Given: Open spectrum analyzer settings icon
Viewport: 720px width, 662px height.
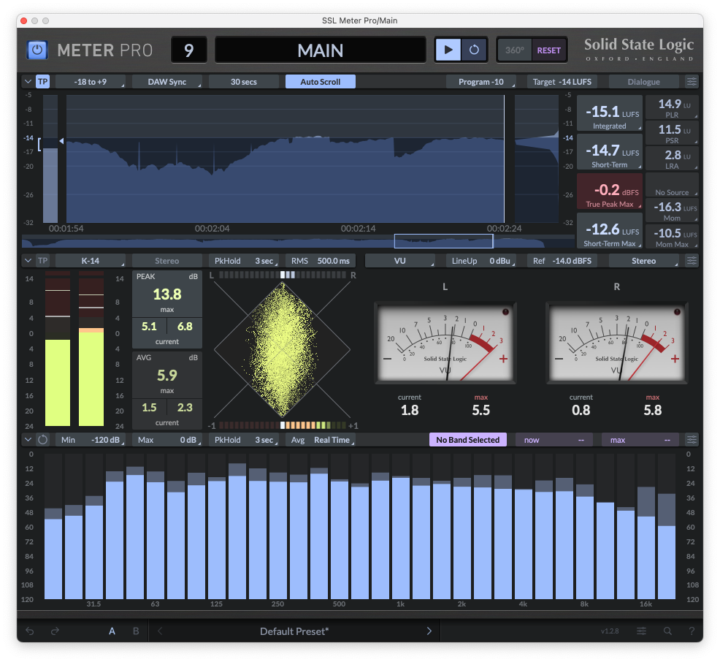Looking at the screenshot, I should point(691,440).
